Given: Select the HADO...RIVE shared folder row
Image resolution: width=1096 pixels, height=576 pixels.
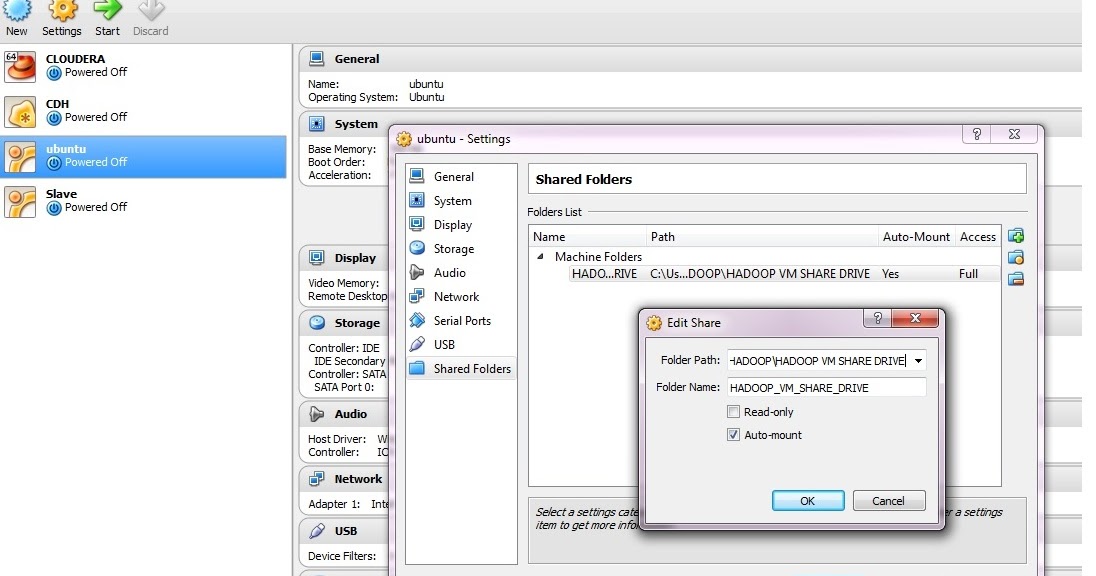Looking at the screenshot, I should tap(783, 274).
